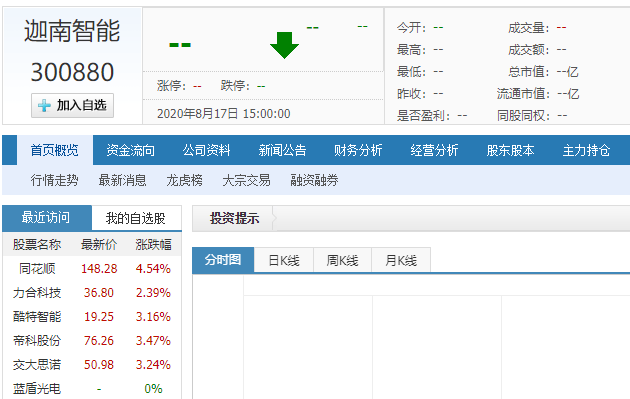This screenshot has height=399, width=630.
Task: Click price 148.28 of 同花顺
Action: pos(99,268)
